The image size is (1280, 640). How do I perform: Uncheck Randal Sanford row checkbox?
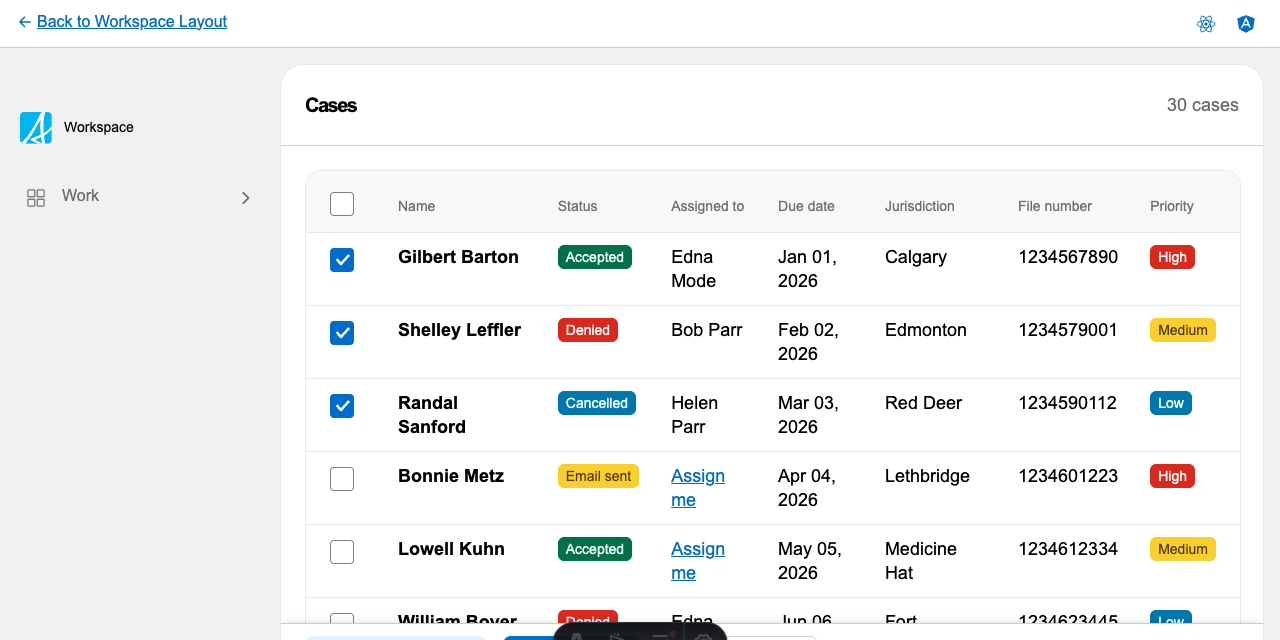342,406
